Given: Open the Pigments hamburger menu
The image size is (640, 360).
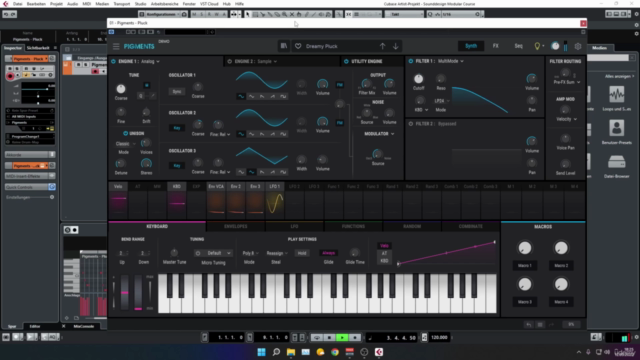Looking at the screenshot, I should pyautogui.click(x=116, y=47).
